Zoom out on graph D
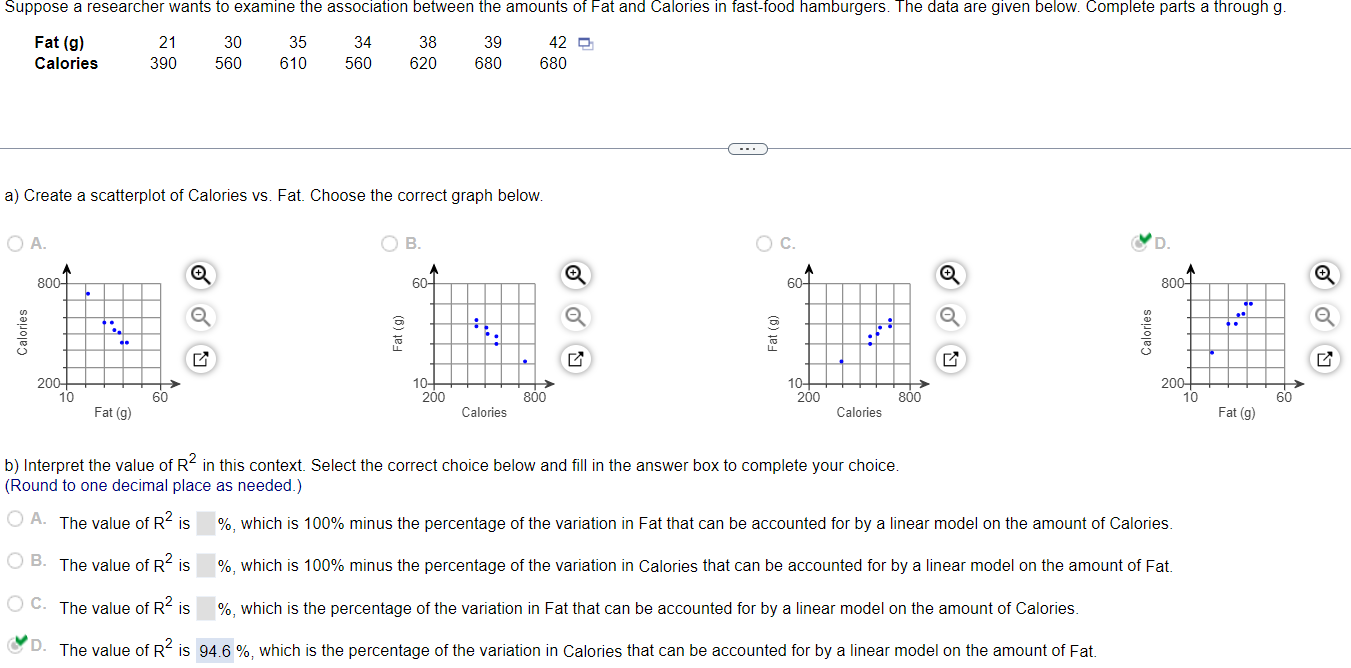The width and height of the screenshot is (1351, 668). (x=1324, y=317)
